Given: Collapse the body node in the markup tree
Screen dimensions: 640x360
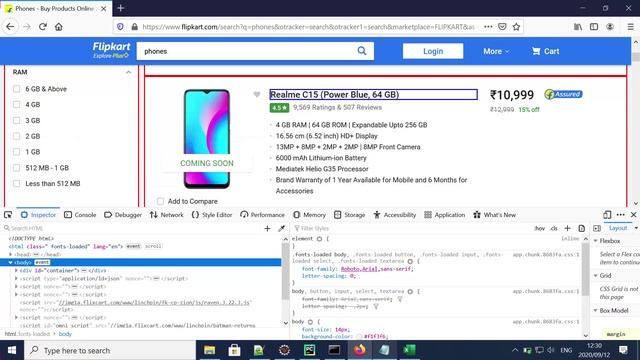Looking at the screenshot, I should pyautogui.click(x=11, y=262).
